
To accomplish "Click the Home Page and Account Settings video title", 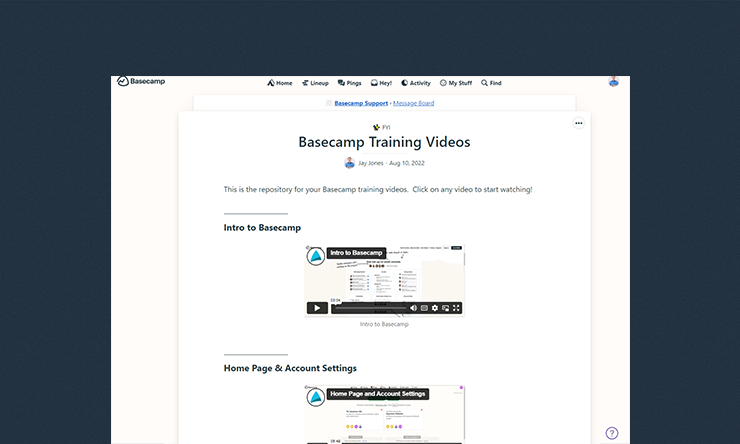I will (378, 394).
